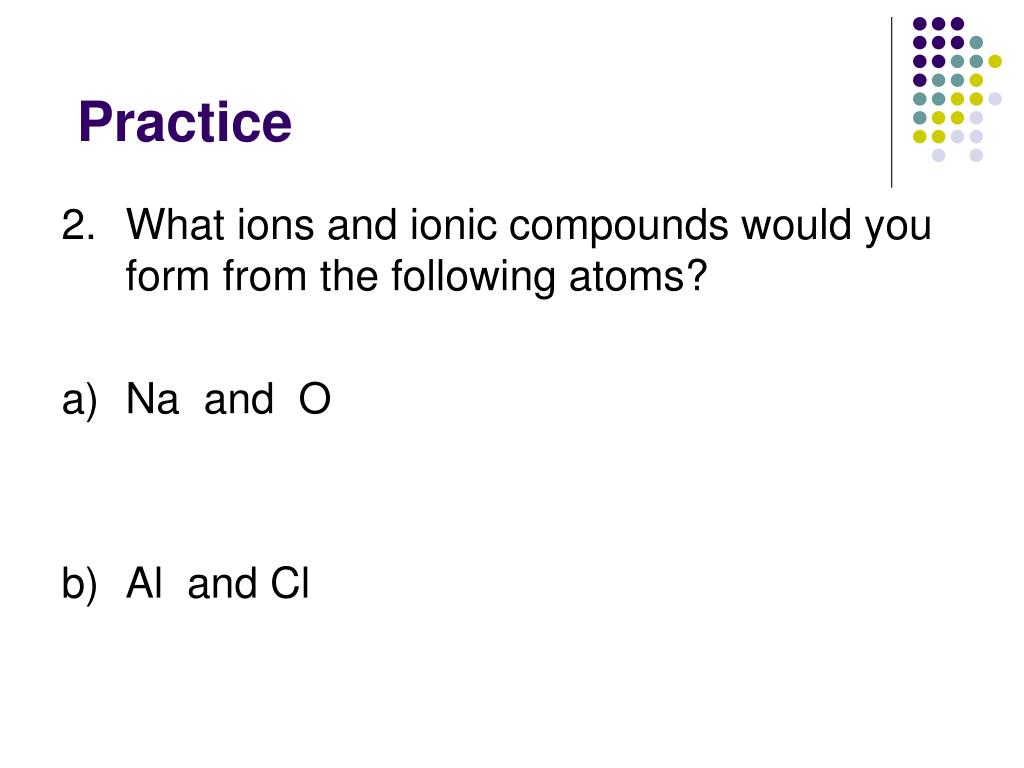Click the second line 'form from the following atoms?'
The image size is (1024, 768).
pos(416,276)
